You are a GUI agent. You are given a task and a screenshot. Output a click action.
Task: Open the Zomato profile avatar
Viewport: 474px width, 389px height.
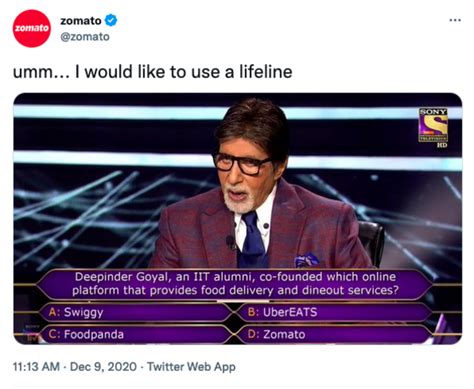coord(32,28)
